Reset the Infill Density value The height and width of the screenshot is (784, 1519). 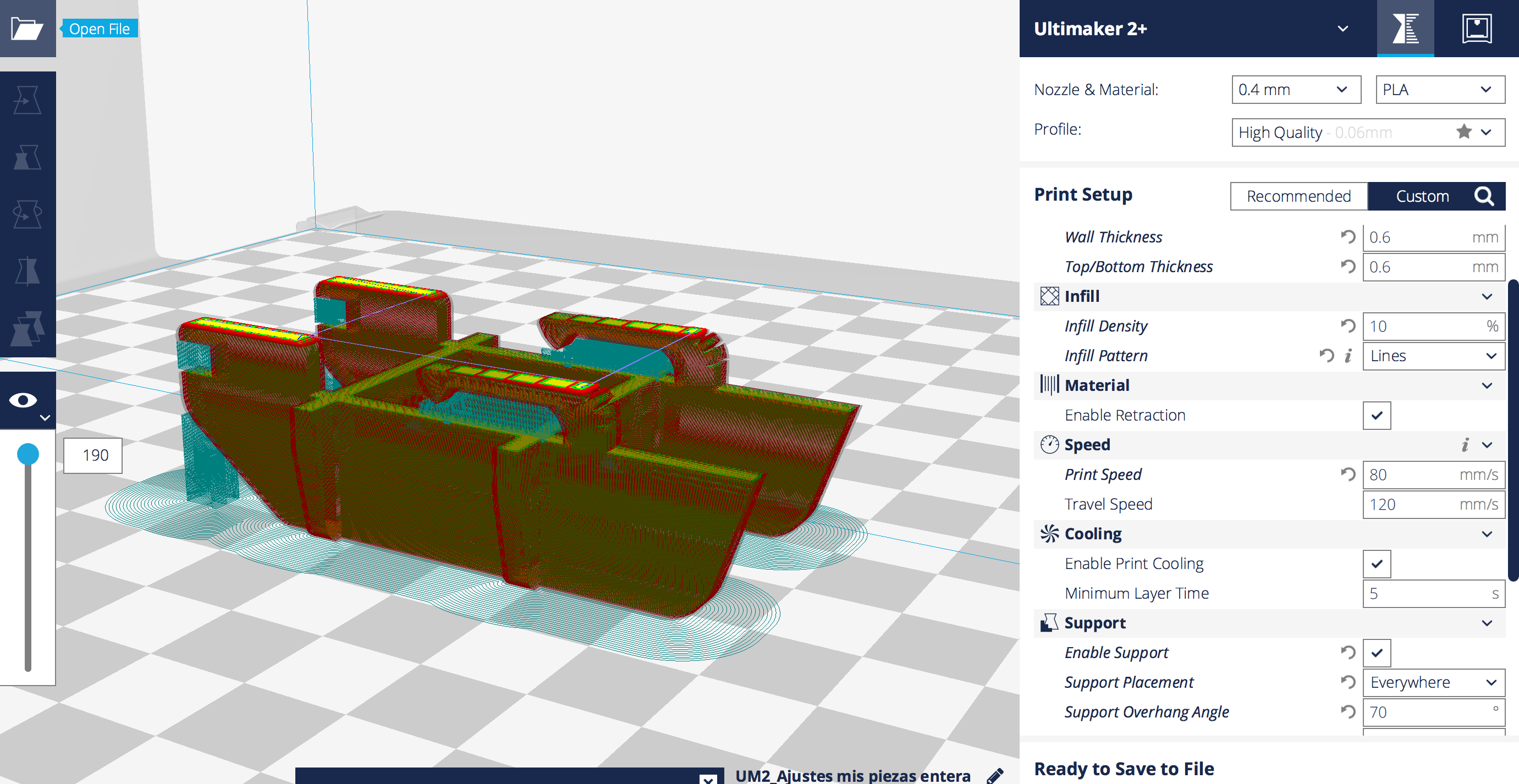click(x=1348, y=325)
